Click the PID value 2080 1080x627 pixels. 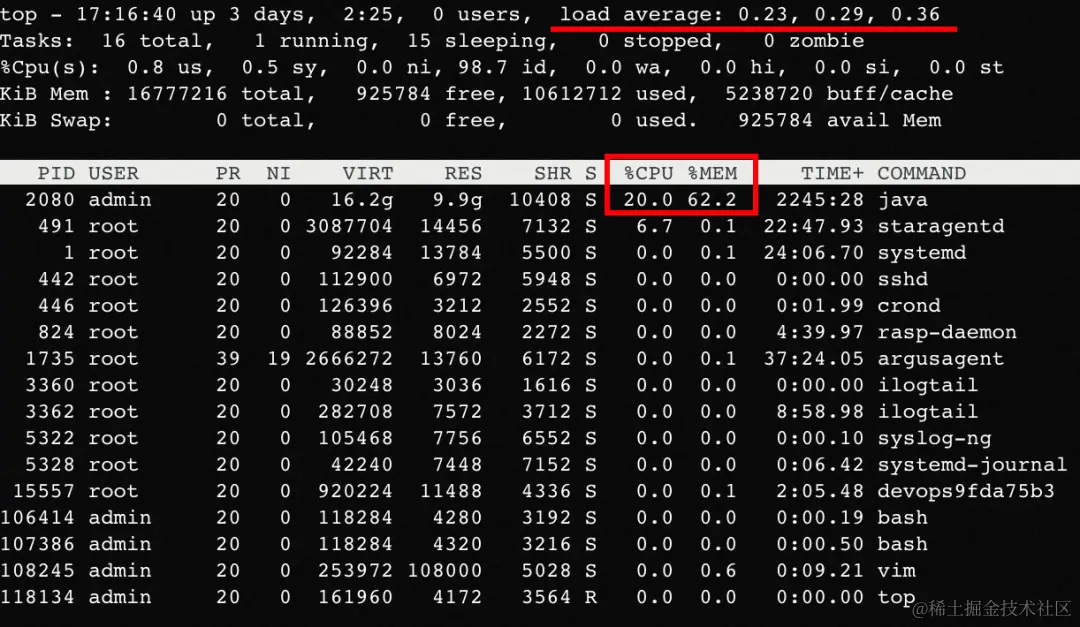coord(50,200)
